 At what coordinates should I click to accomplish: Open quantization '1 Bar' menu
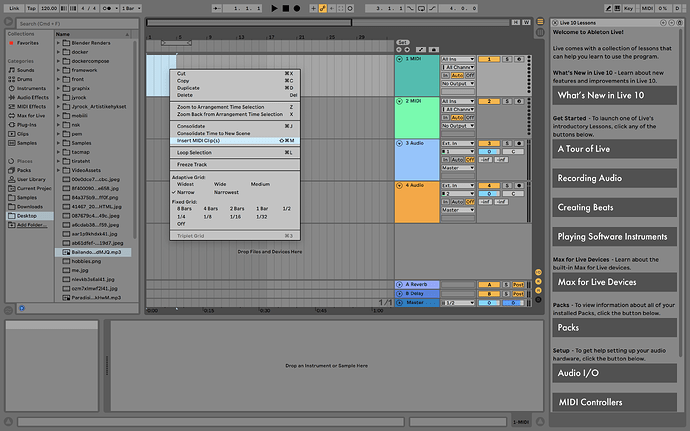point(131,8)
